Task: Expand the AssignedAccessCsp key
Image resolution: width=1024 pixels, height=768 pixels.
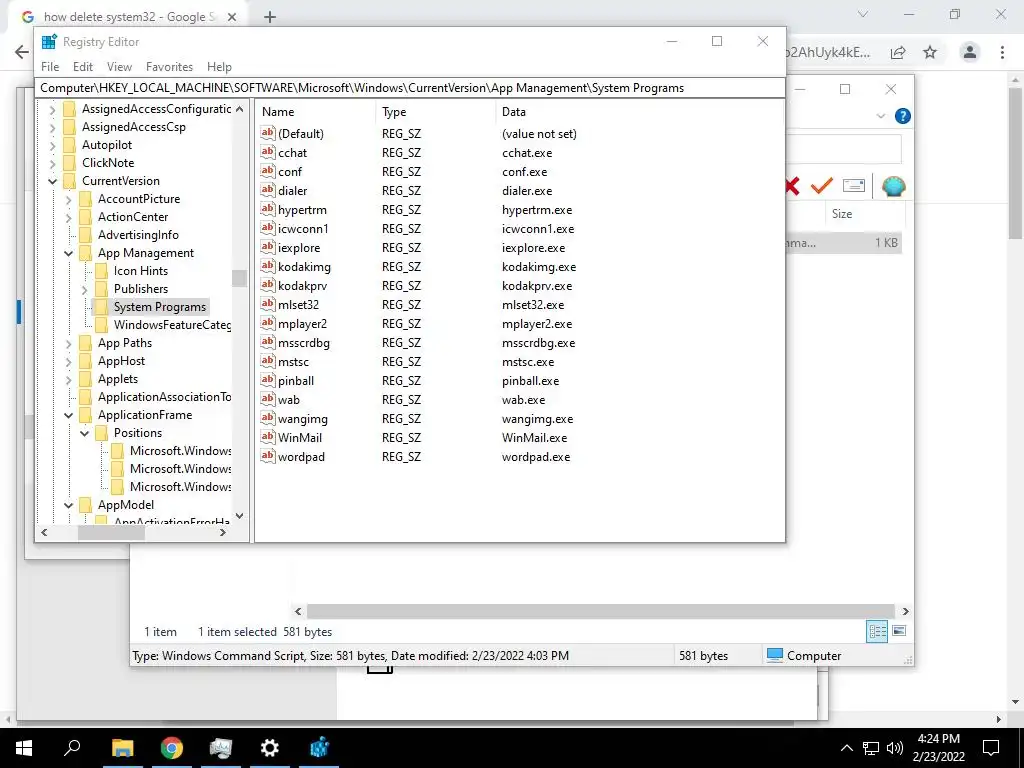Action: pyautogui.click(x=53, y=127)
